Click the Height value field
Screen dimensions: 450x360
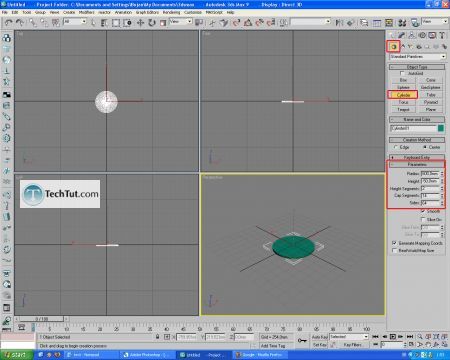[430, 181]
